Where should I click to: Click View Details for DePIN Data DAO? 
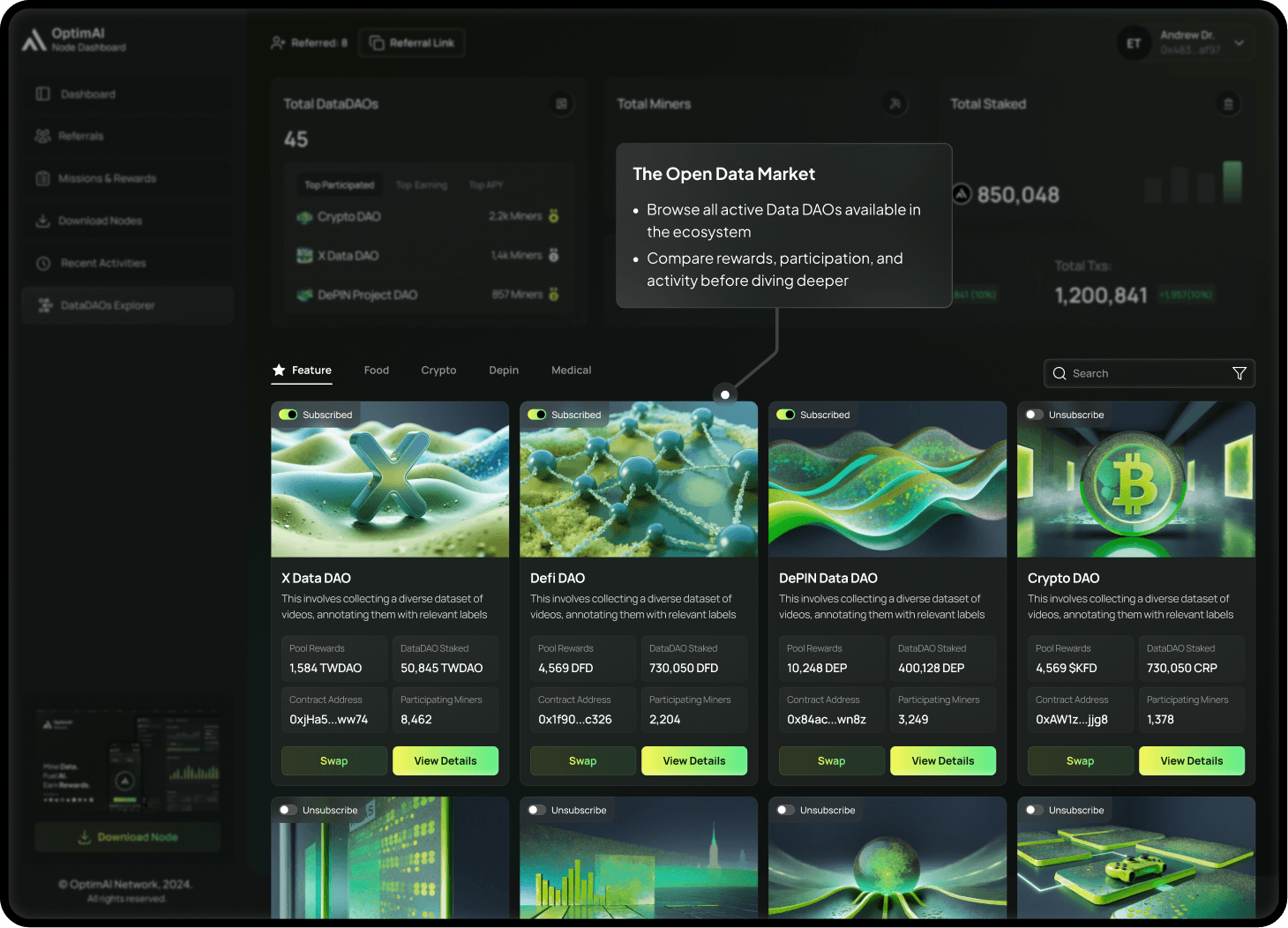point(942,760)
